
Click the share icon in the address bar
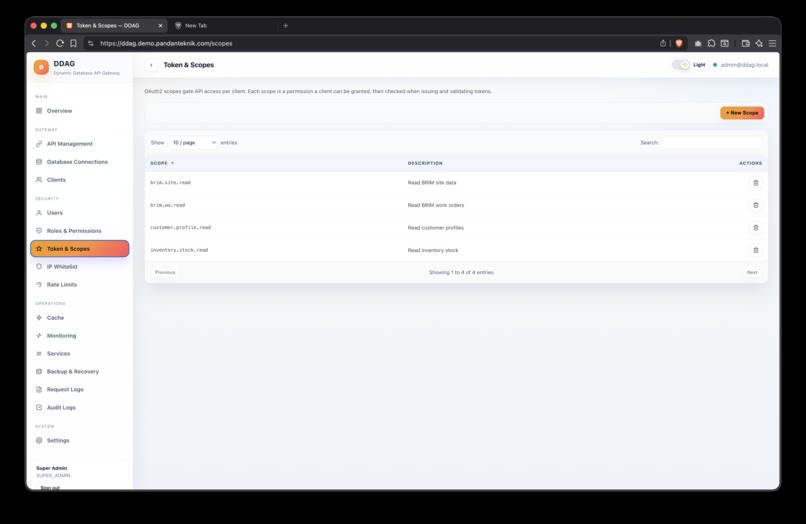(x=663, y=44)
